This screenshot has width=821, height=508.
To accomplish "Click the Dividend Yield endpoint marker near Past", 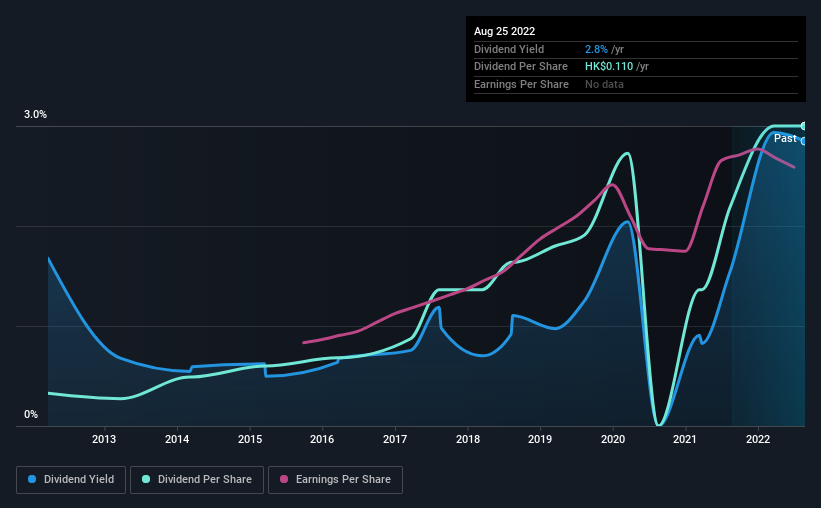I will [803, 141].
